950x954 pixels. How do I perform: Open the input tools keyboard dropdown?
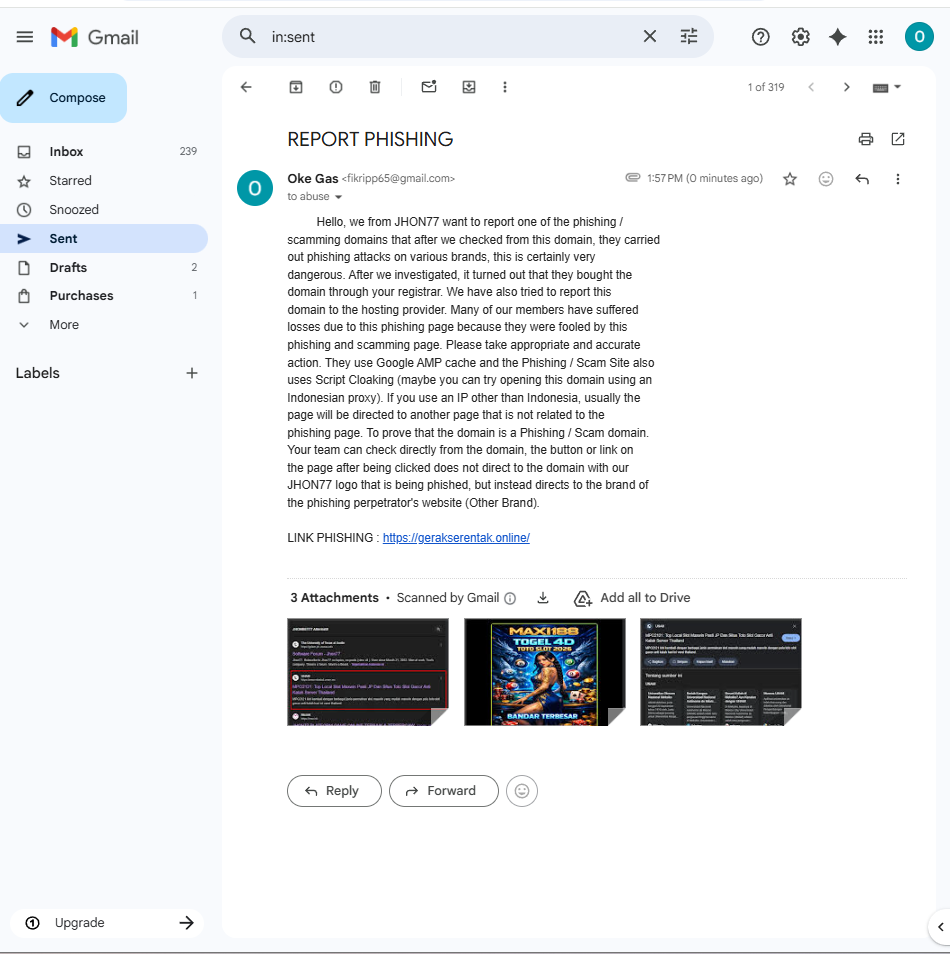[886, 87]
